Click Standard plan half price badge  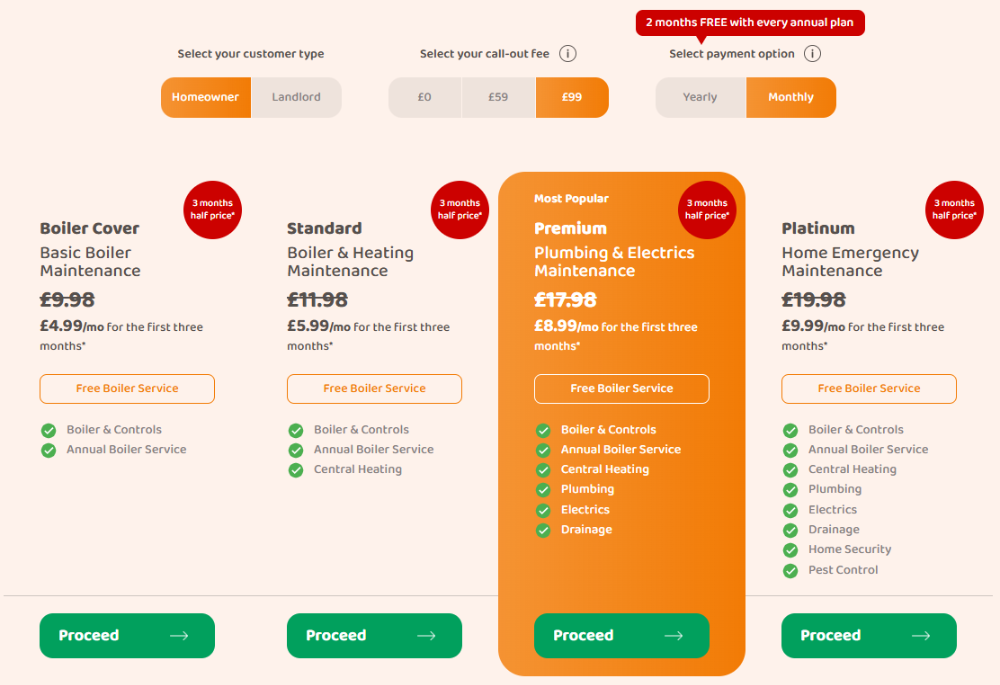point(460,210)
